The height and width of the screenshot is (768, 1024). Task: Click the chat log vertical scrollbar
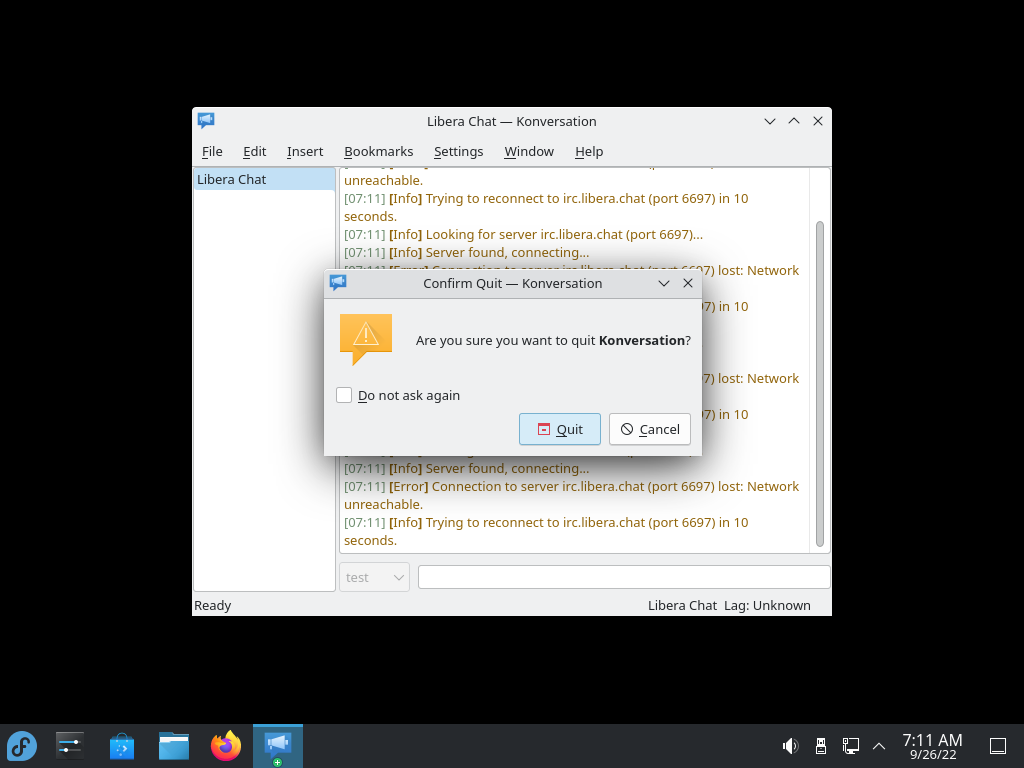tap(820, 384)
